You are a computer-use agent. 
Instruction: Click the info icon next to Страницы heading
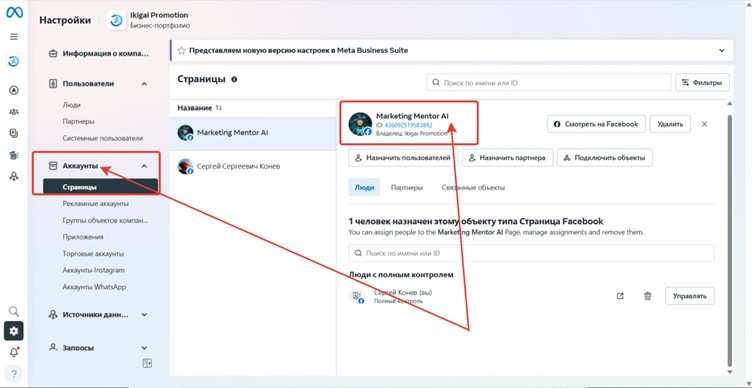pos(234,79)
